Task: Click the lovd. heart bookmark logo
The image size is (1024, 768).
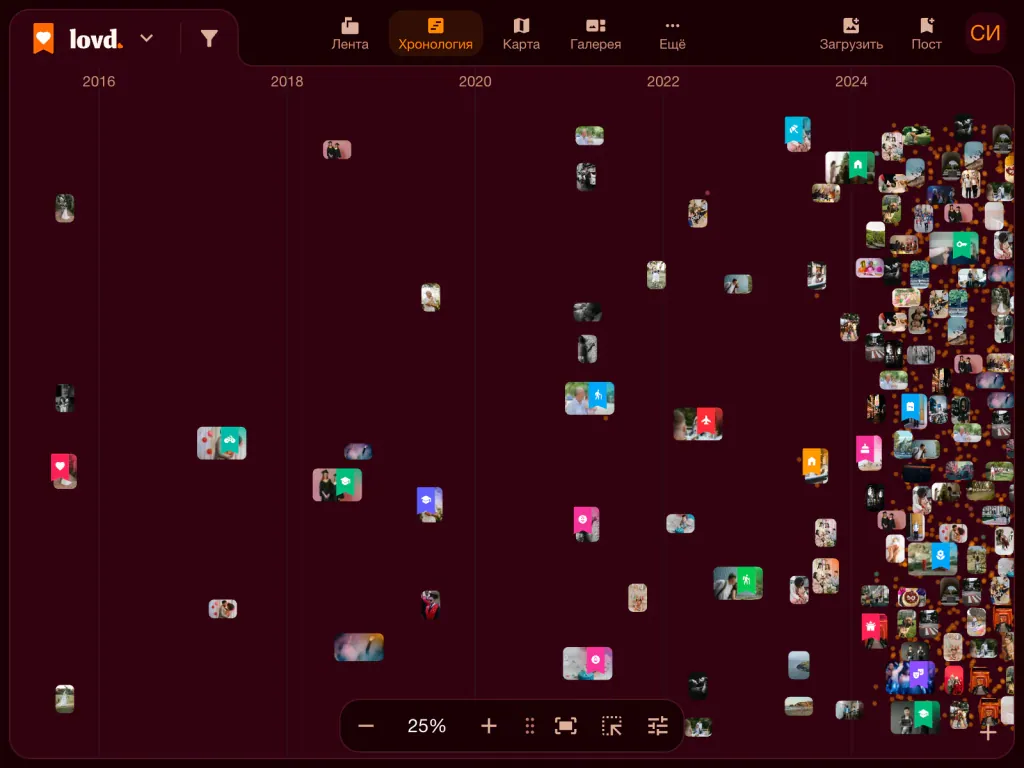Action: tap(44, 39)
